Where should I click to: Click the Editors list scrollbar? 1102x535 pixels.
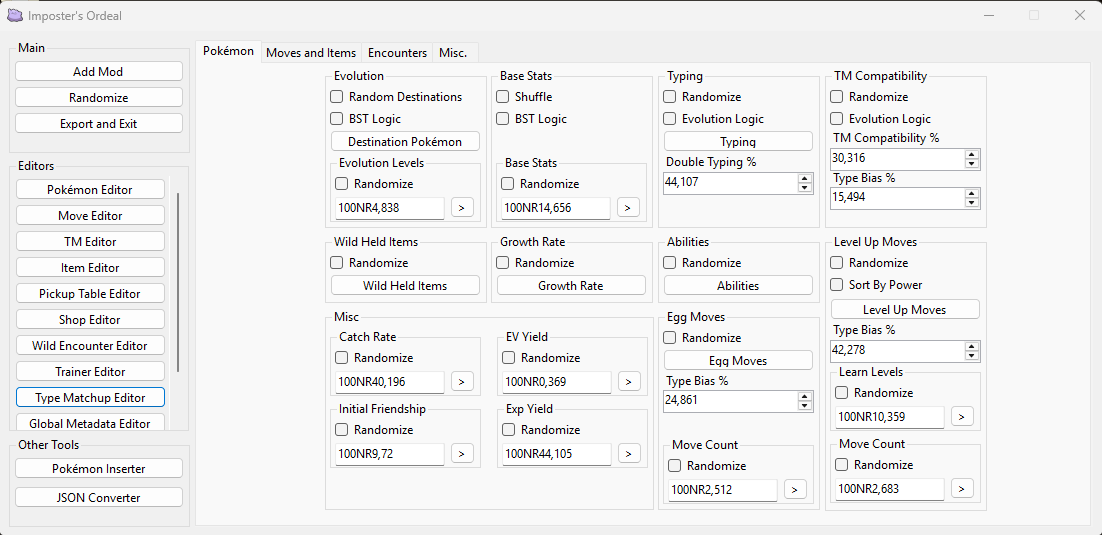click(179, 282)
